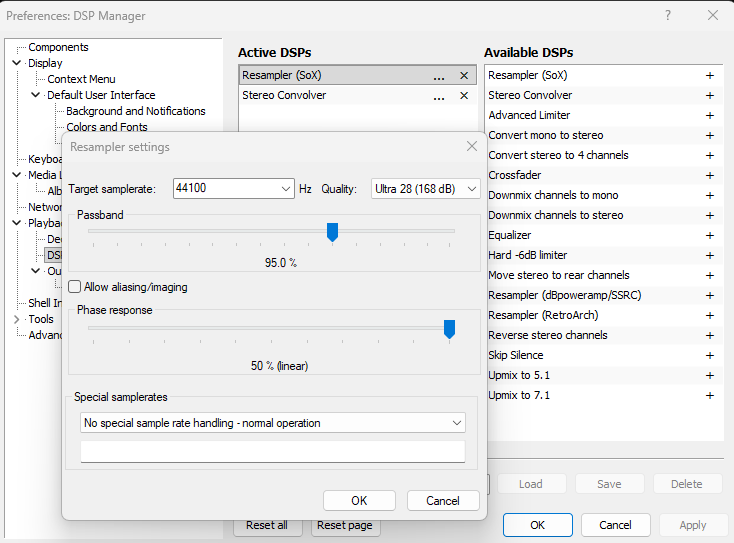Cancel the Resampler settings dialog
Screen dimensions: 734x543
tap(443, 500)
